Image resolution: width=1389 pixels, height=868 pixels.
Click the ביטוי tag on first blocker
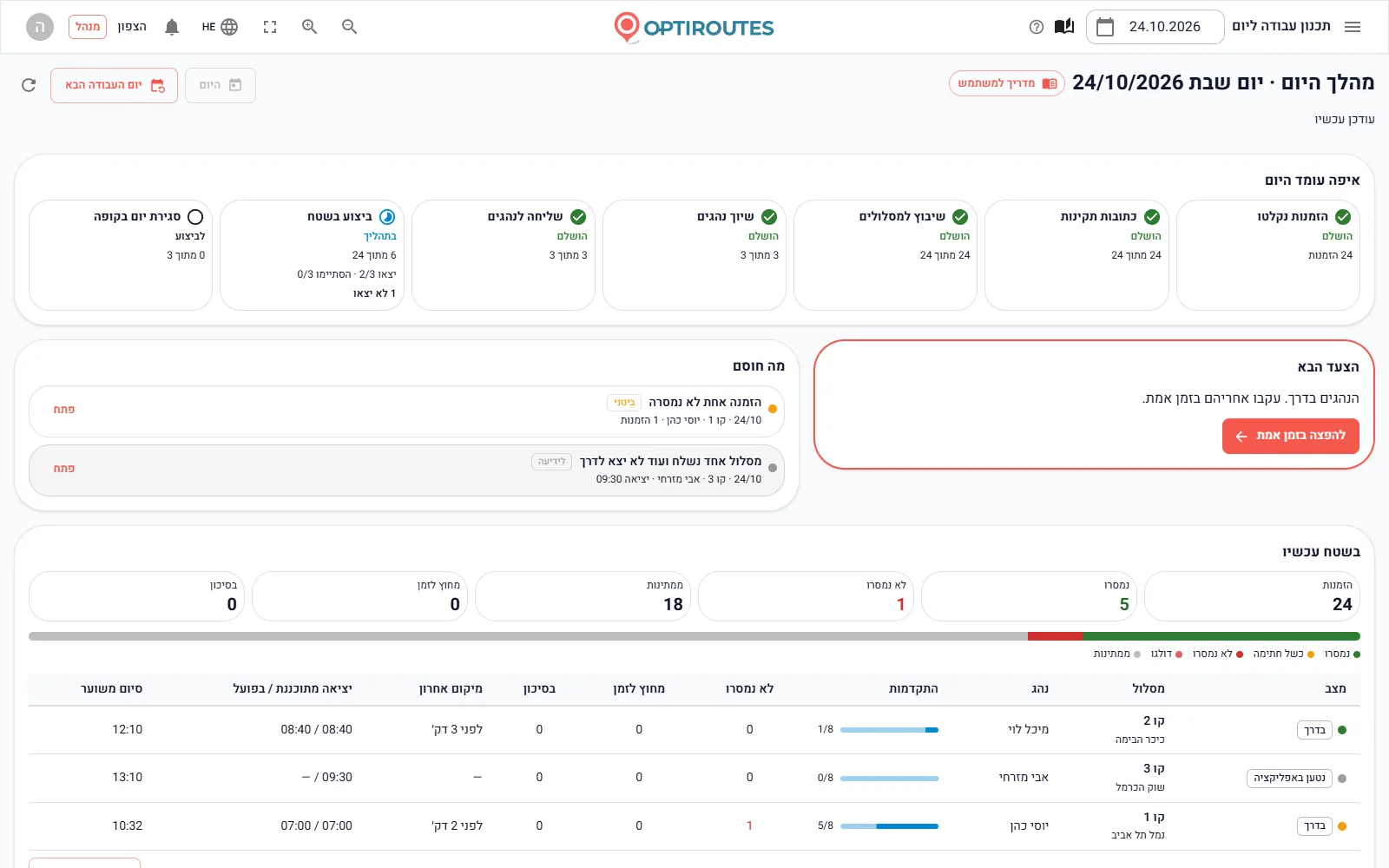tap(624, 403)
